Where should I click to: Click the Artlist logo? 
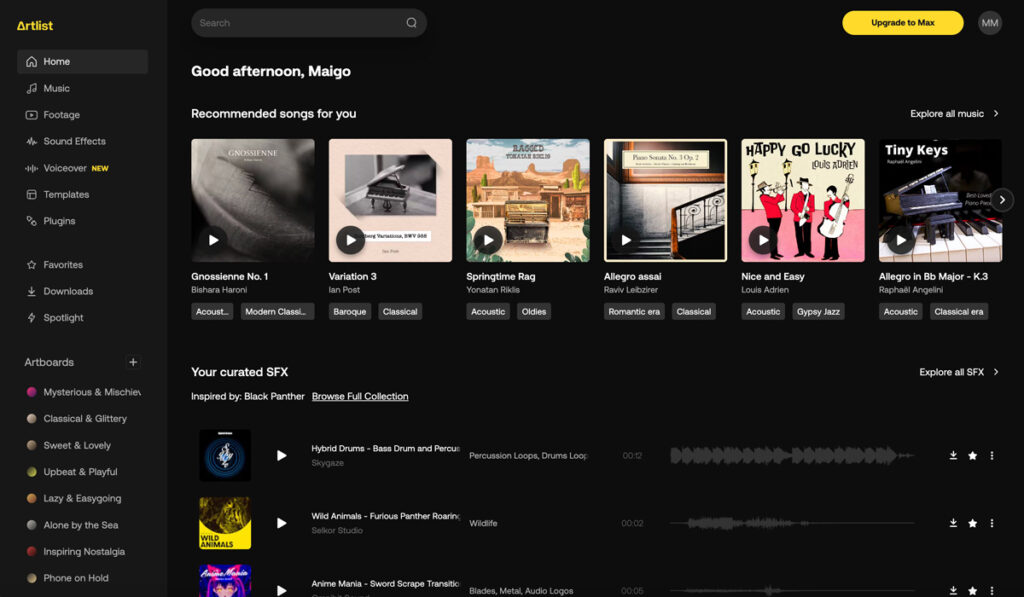pos(35,25)
